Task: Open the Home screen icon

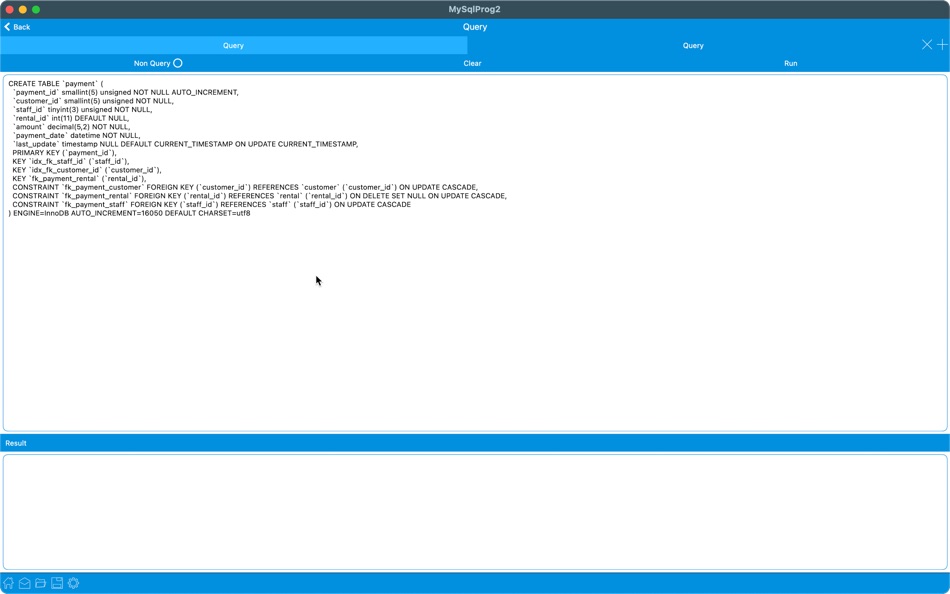Action: pyautogui.click(x=9, y=583)
